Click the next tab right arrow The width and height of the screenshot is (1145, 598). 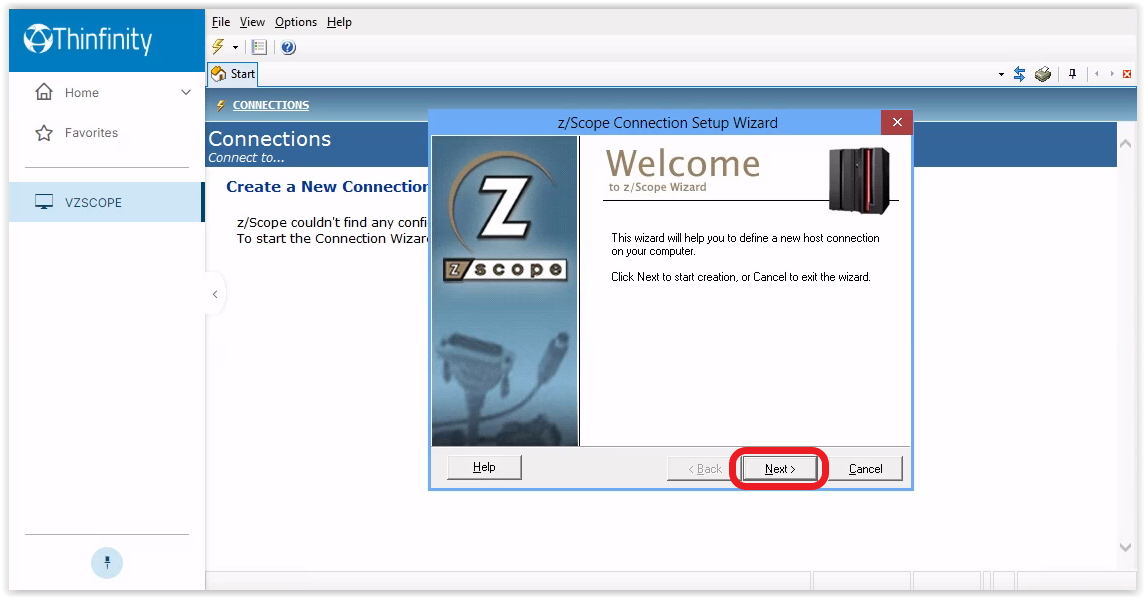(1112, 74)
